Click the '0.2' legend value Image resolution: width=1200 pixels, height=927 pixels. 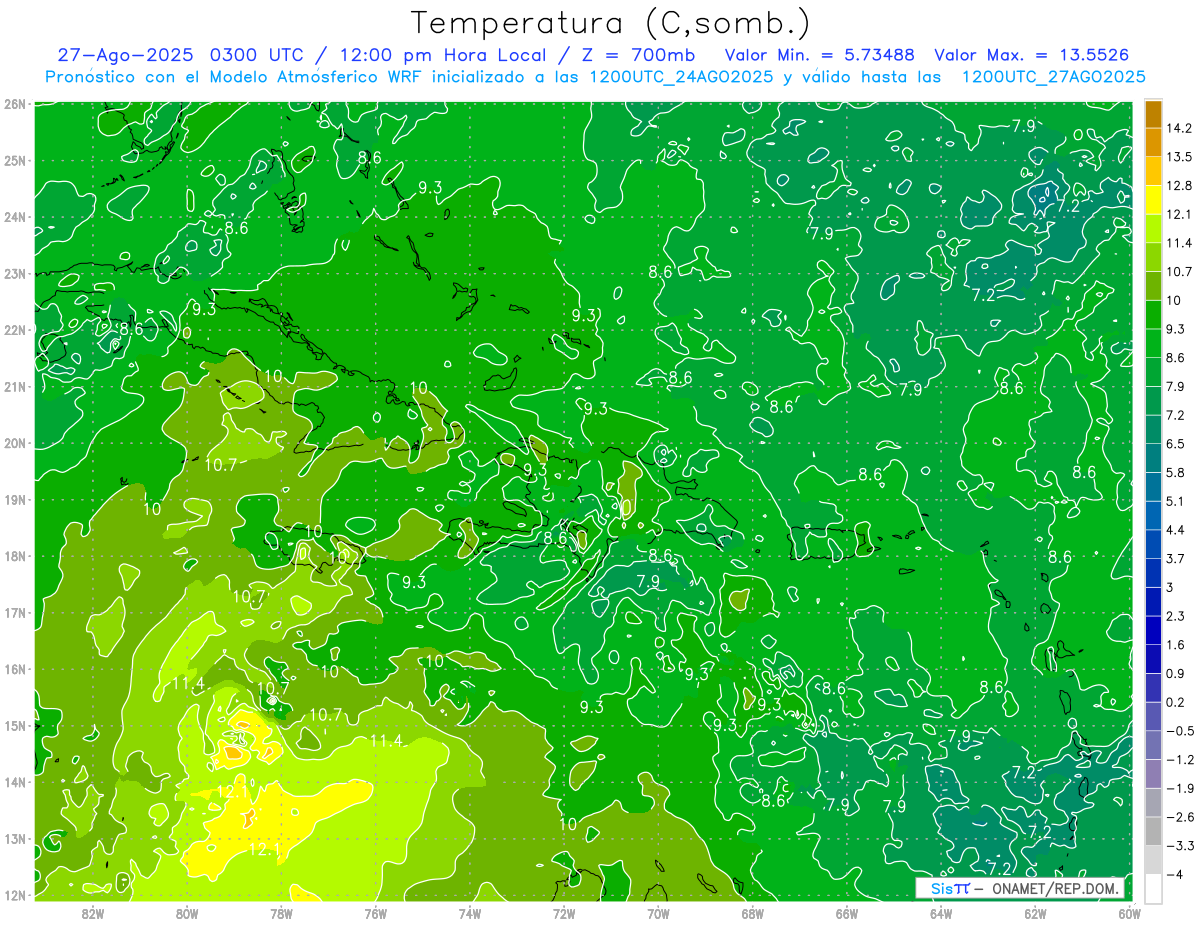1178,703
